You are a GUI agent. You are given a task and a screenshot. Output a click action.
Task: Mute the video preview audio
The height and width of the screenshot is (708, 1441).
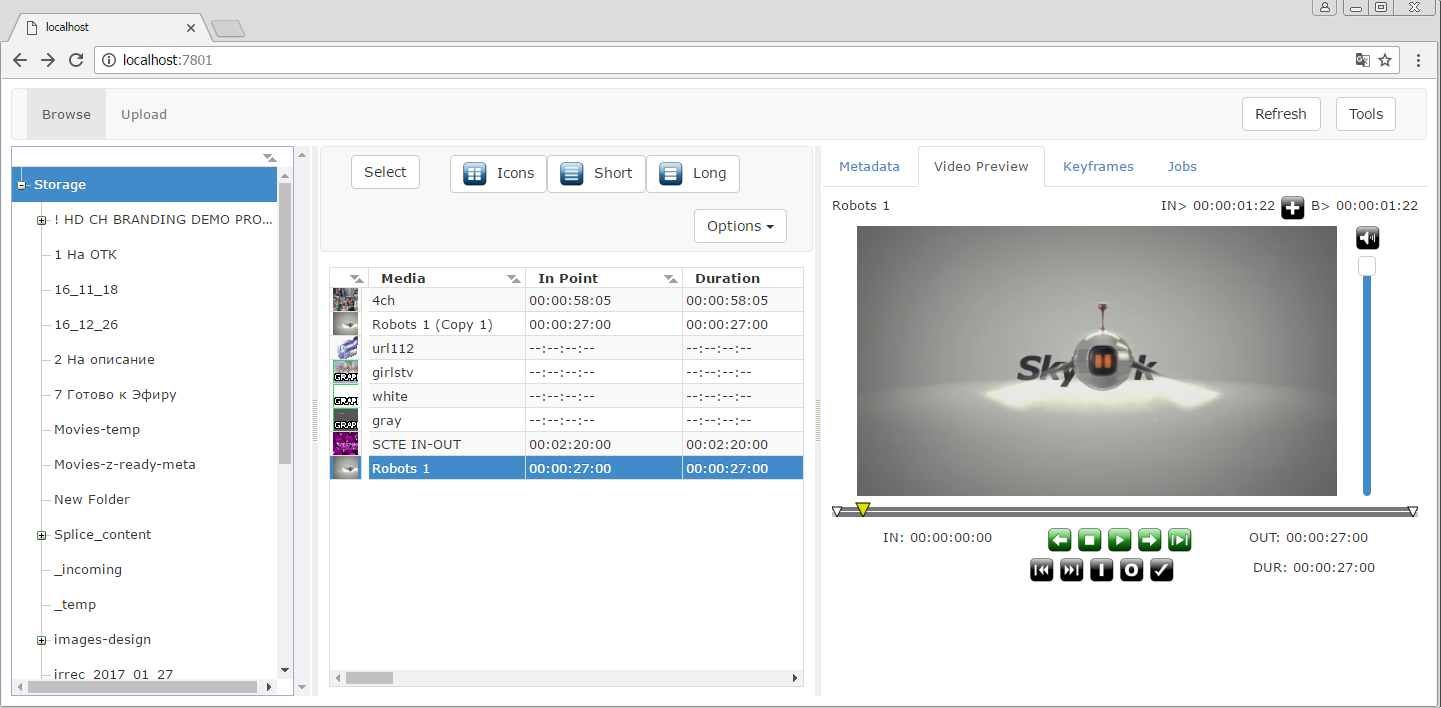point(1368,237)
